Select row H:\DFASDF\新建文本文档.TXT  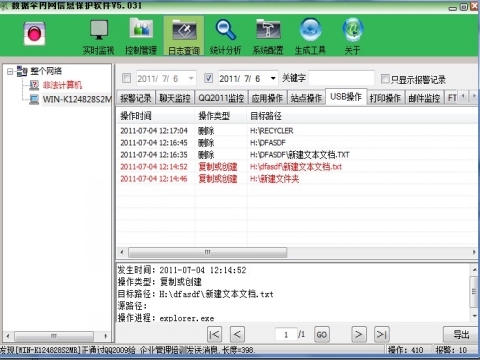tap(297, 155)
